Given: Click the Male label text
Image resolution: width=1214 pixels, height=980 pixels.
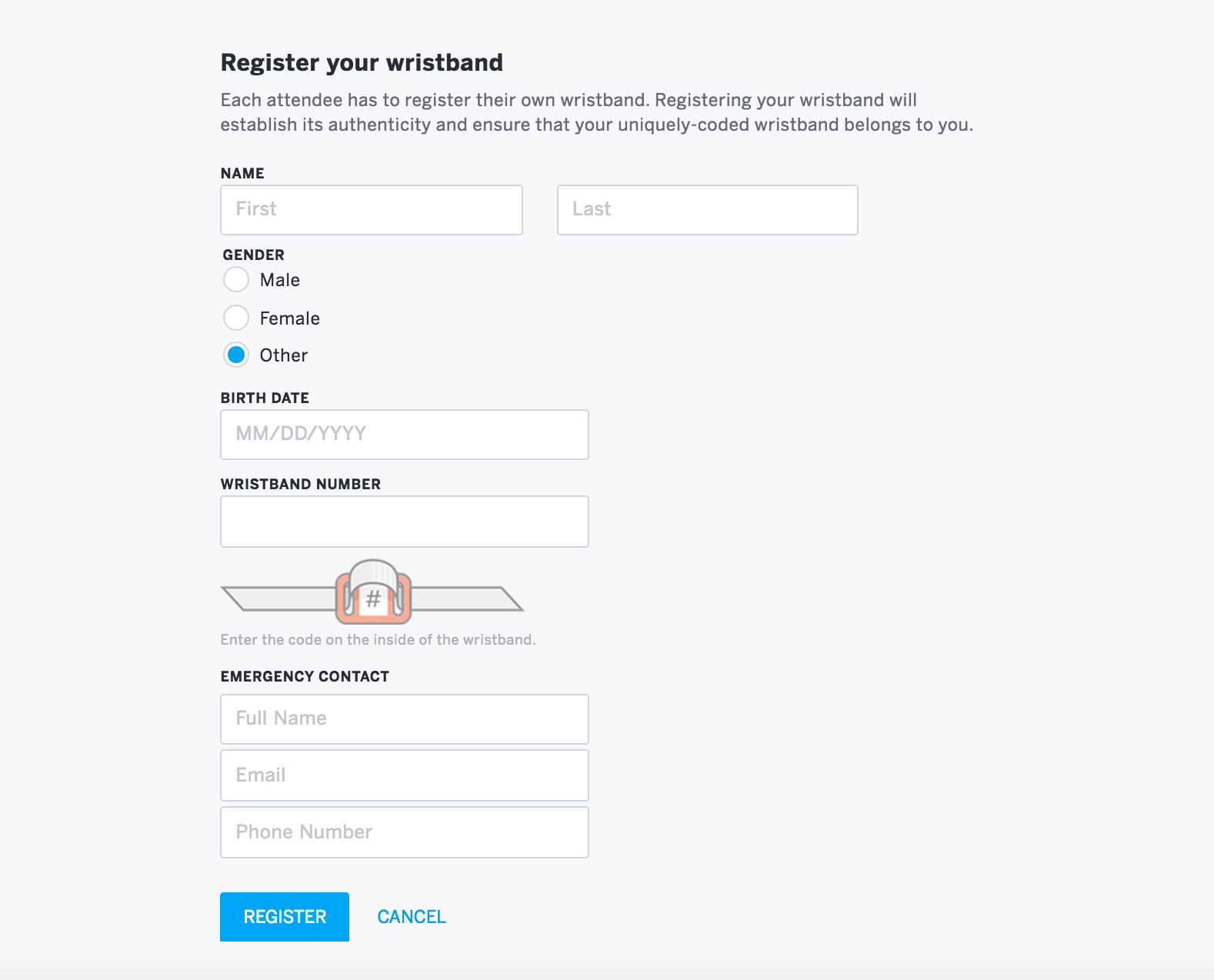Looking at the screenshot, I should 280,280.
